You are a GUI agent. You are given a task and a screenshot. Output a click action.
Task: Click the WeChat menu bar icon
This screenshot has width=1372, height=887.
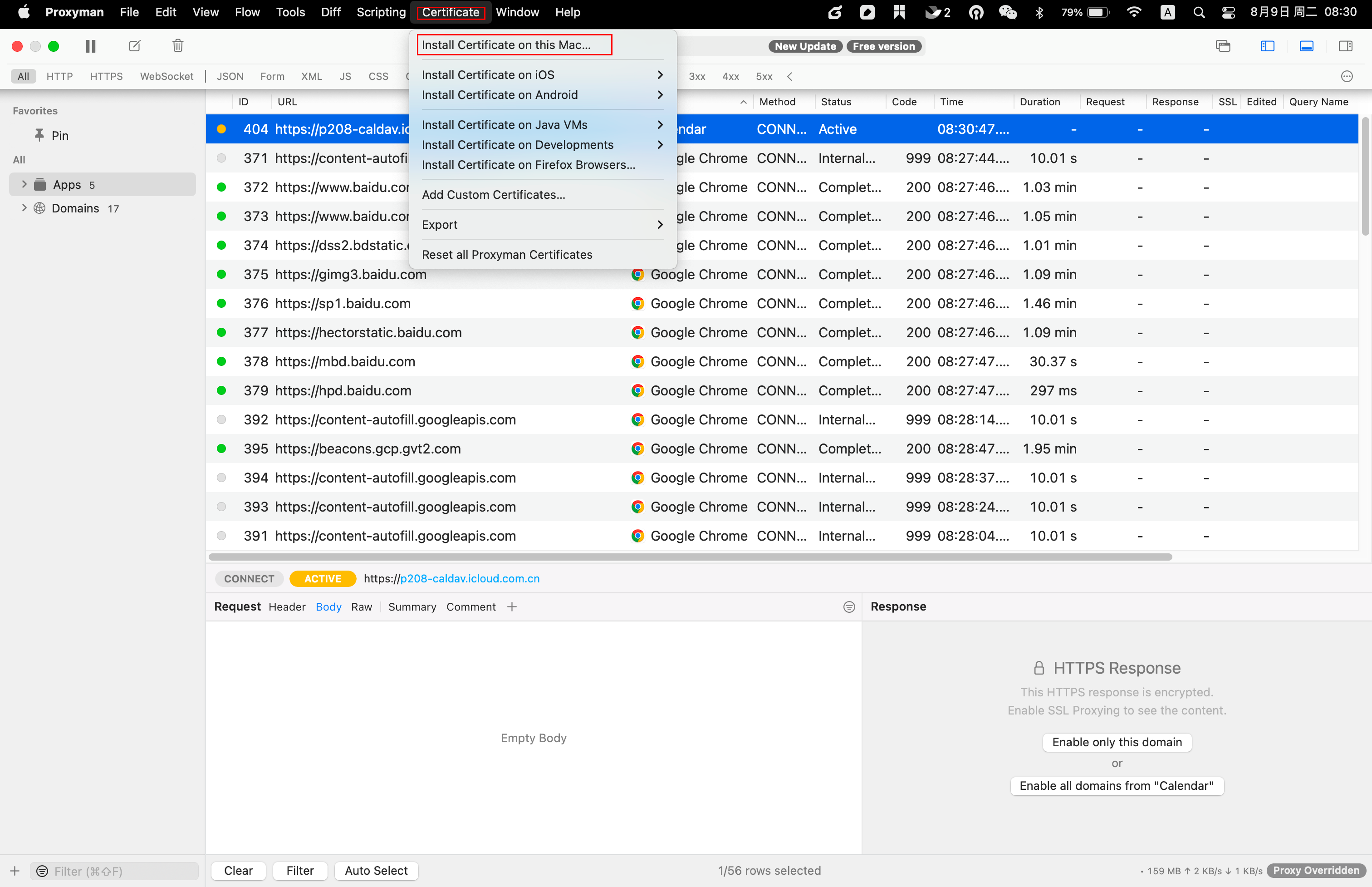click(1007, 12)
